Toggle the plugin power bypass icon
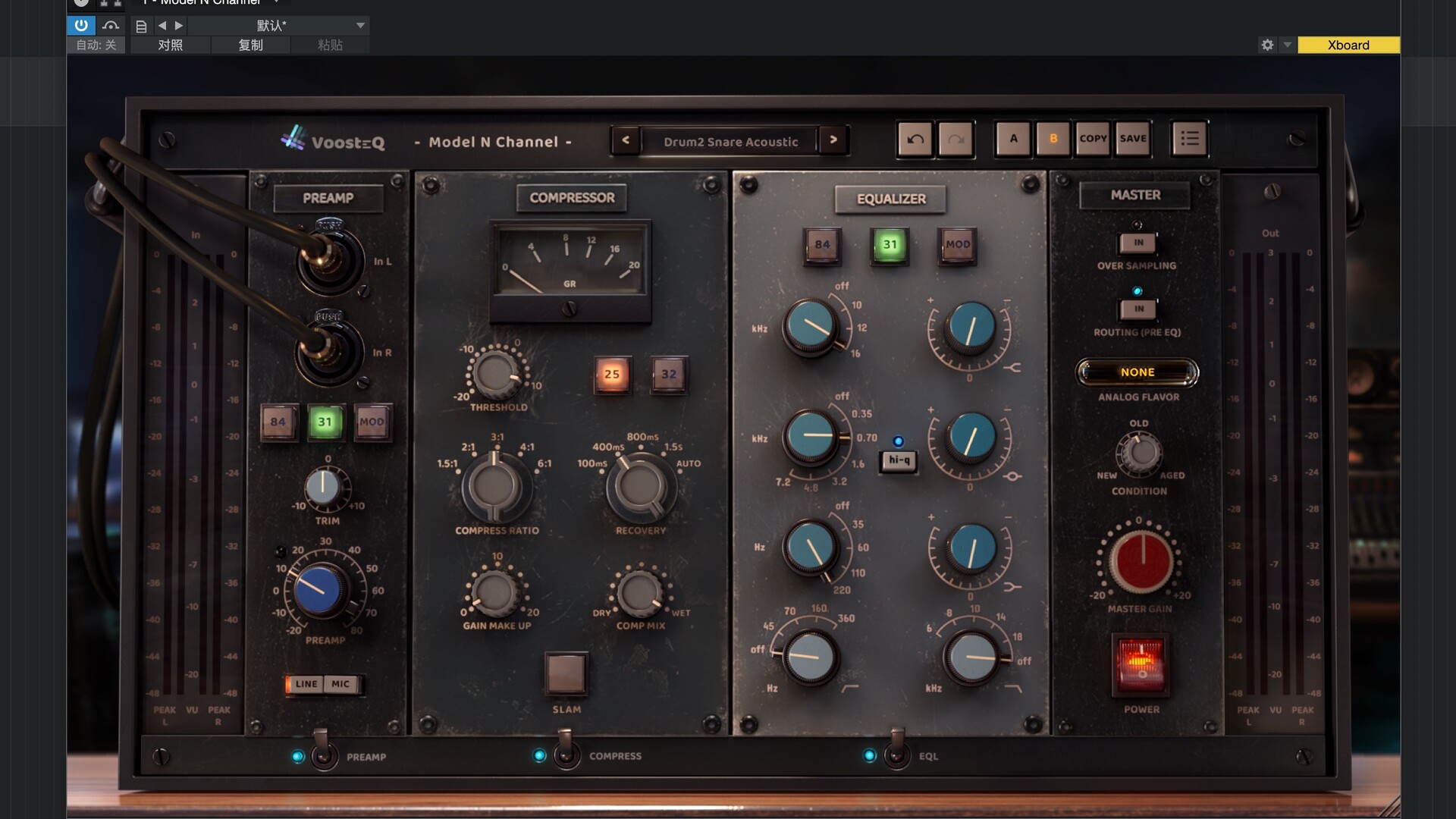The width and height of the screenshot is (1456, 819). [81, 26]
